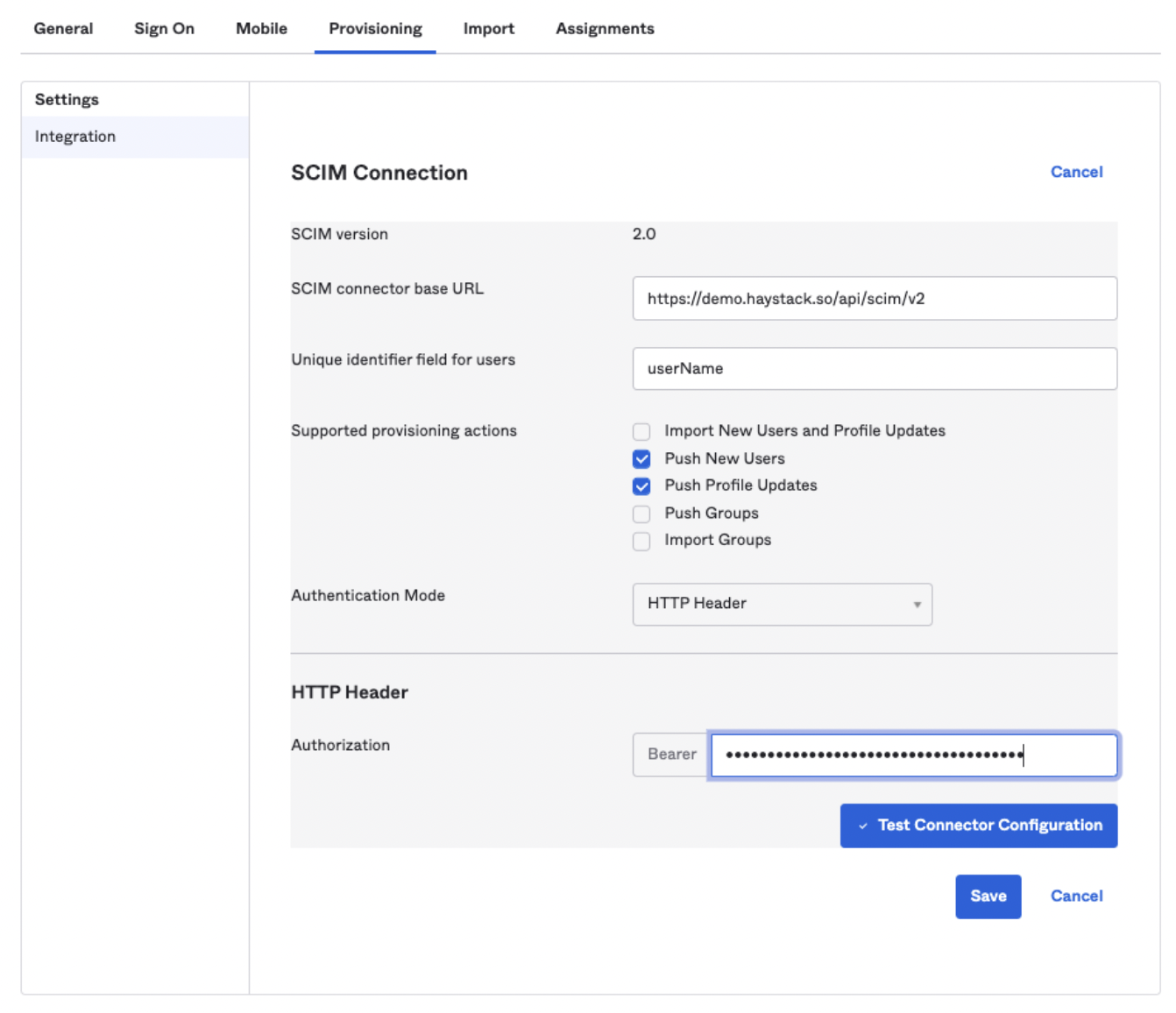Check the Import Groups option
This screenshot has width=1176, height=1013.
(641, 541)
